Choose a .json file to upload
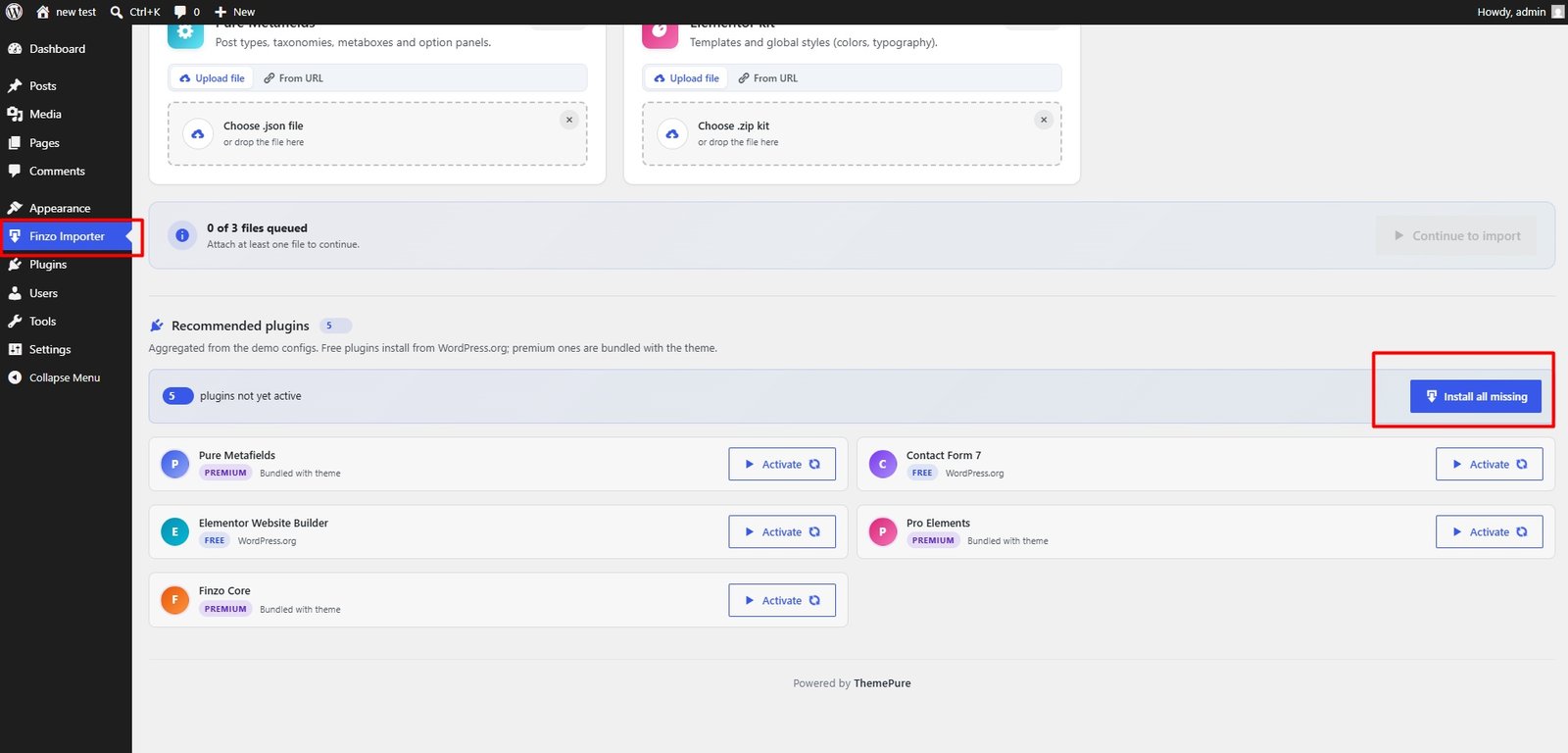 (377, 134)
